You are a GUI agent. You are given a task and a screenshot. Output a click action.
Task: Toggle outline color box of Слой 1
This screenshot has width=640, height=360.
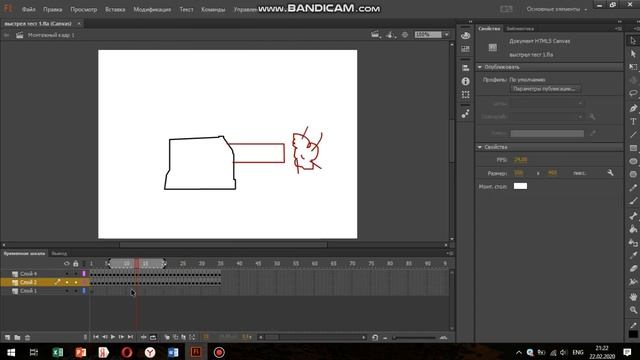pyautogui.click(x=84, y=291)
